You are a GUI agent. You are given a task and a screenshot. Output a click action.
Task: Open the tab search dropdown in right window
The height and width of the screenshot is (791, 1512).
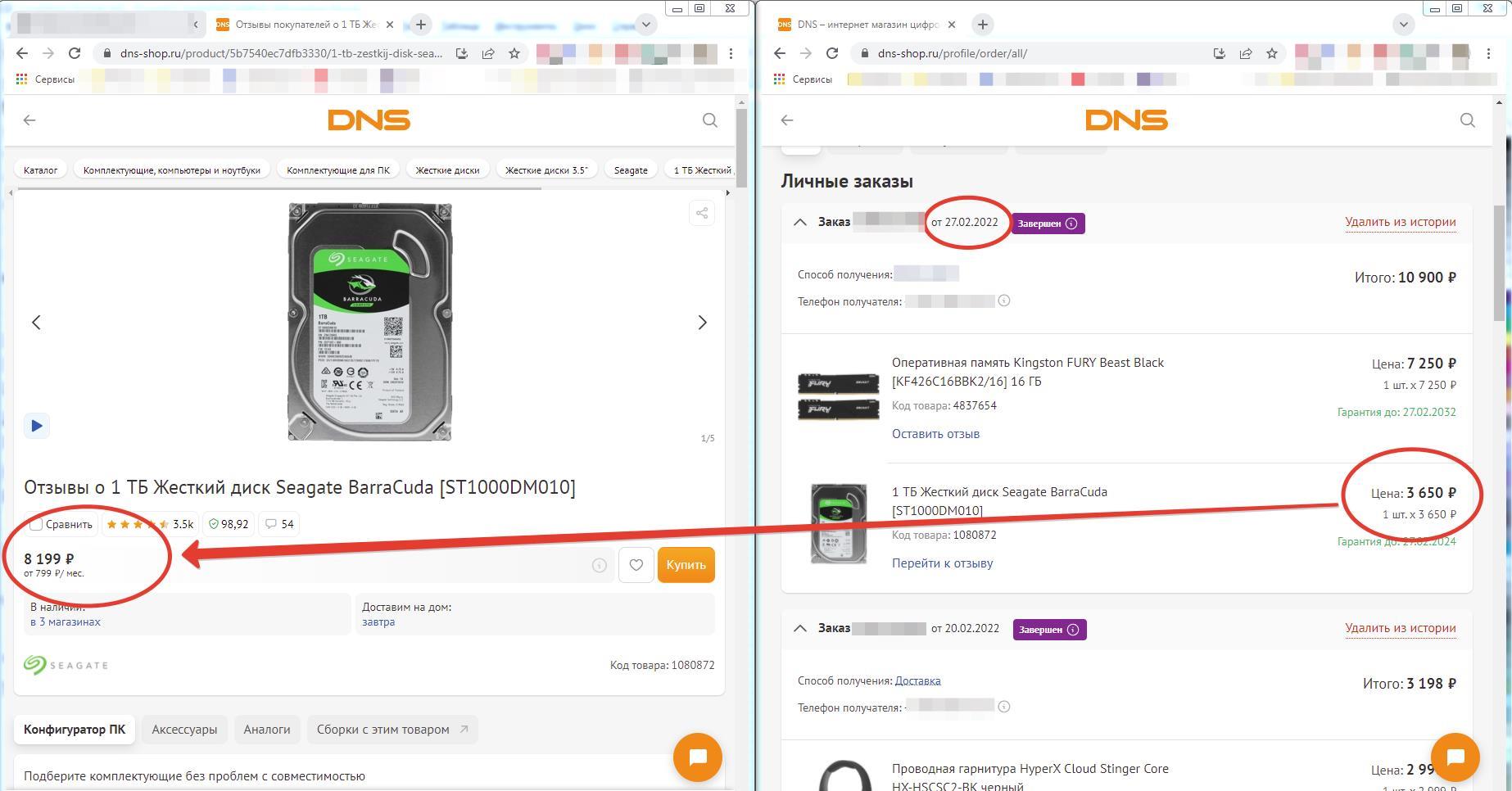coord(1404,25)
